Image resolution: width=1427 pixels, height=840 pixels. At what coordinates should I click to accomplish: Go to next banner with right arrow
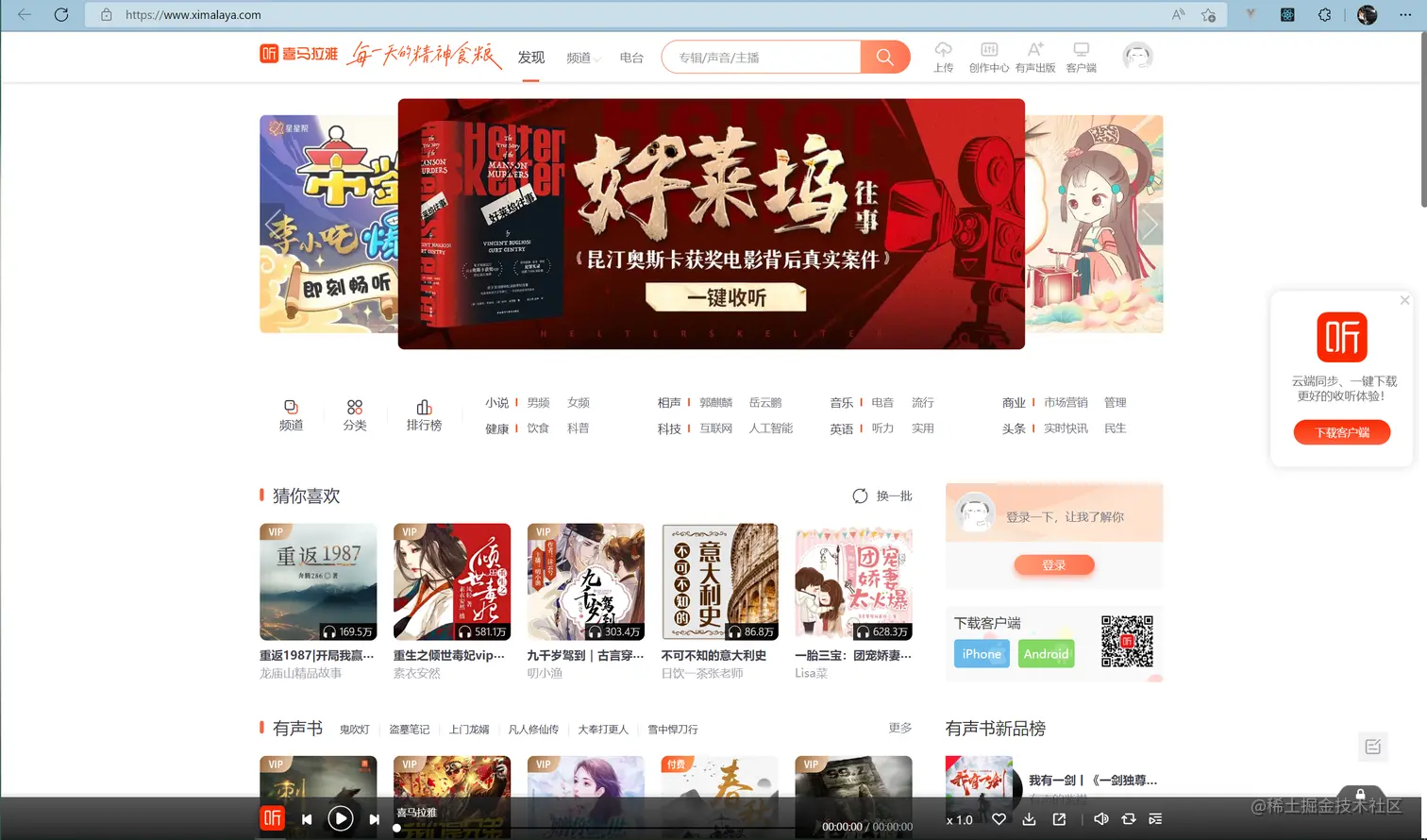coord(1150,225)
